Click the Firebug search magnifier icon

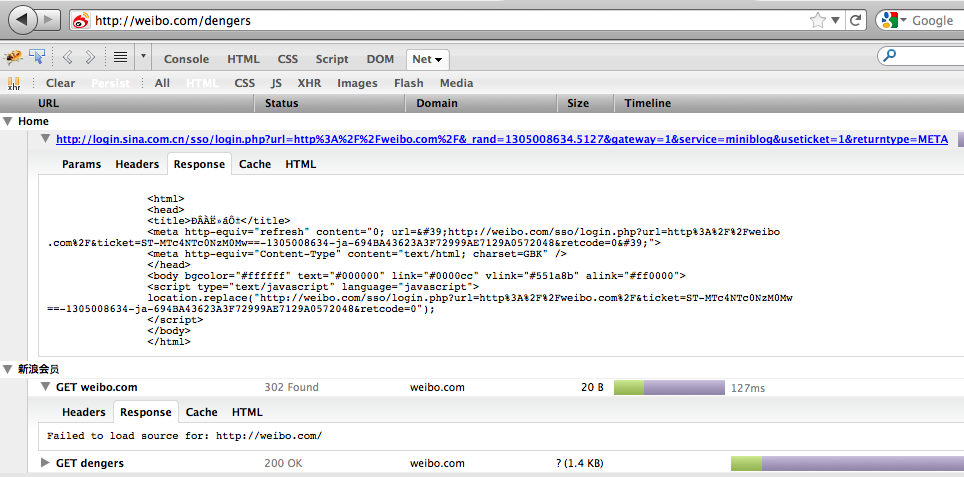[889, 56]
